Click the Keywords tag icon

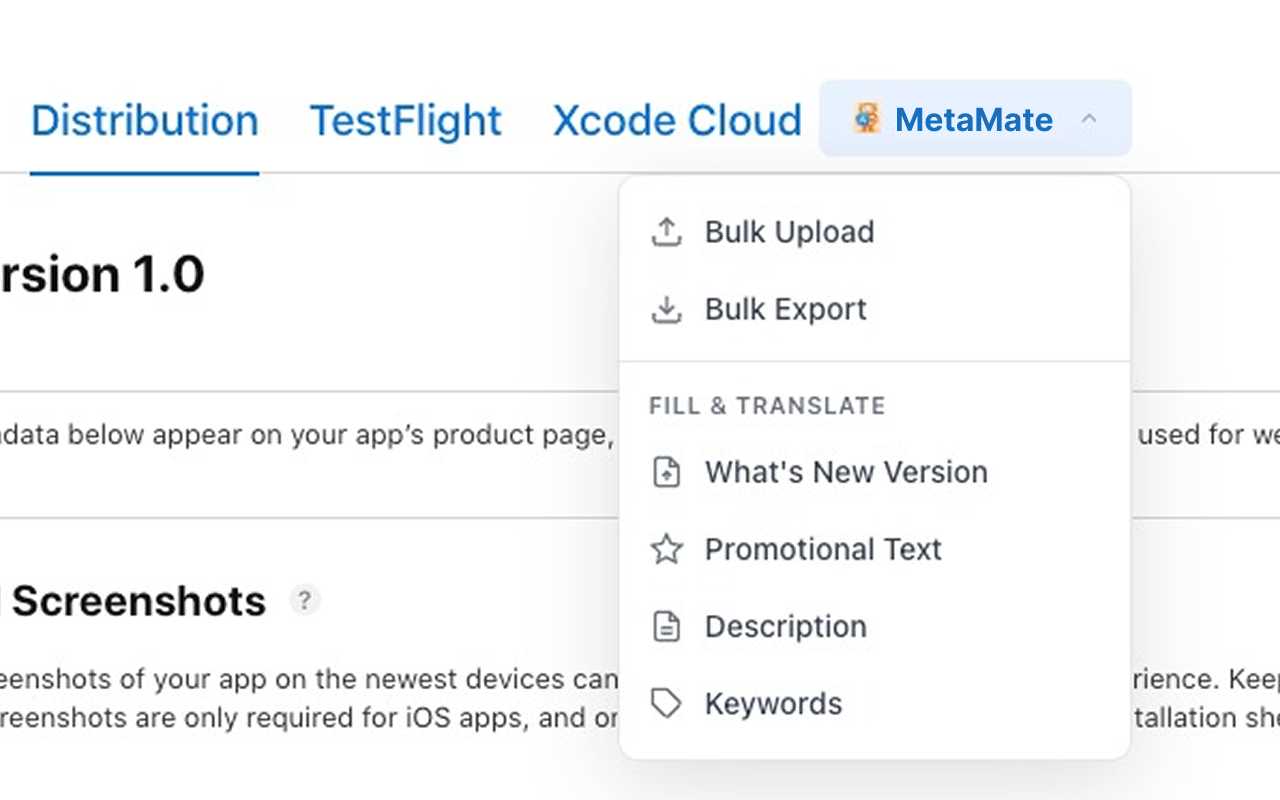(666, 704)
